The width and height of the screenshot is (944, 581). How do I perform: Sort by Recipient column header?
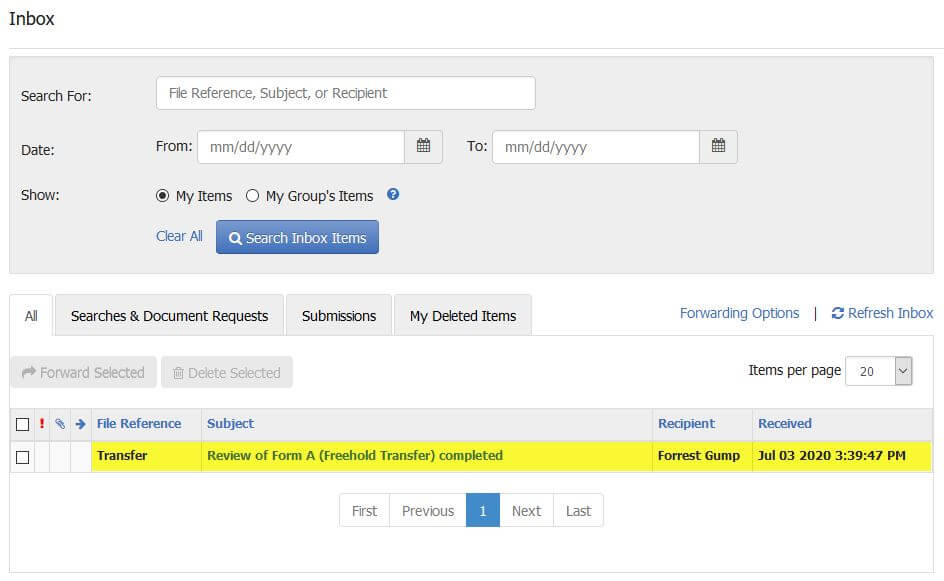[x=686, y=423]
